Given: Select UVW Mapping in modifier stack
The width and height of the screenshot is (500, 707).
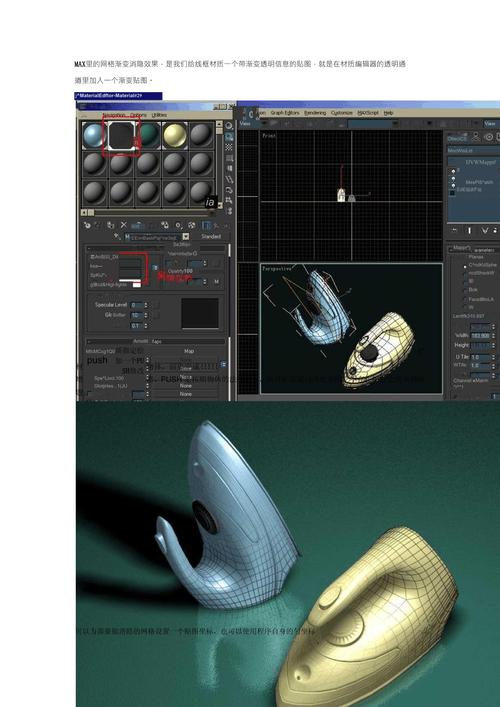Looking at the screenshot, I should point(481,162).
